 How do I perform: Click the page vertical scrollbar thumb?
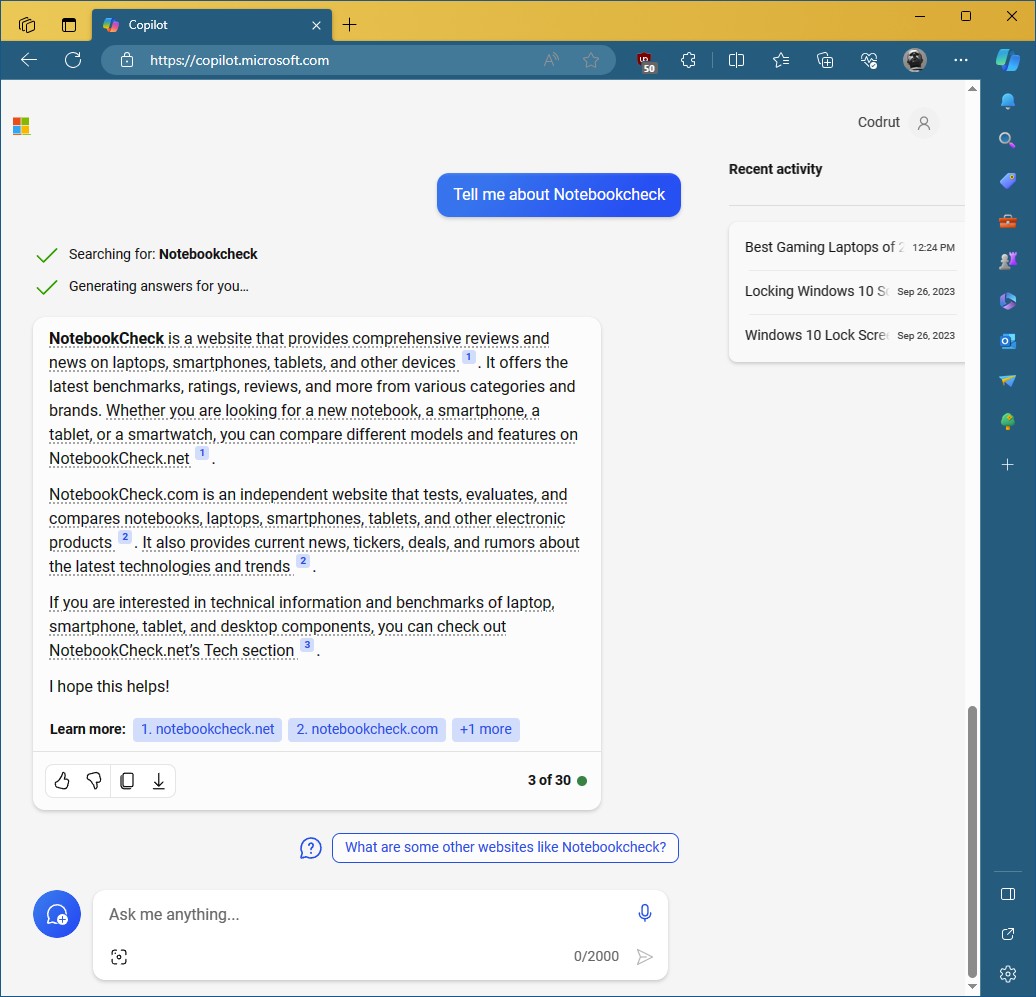coord(971,842)
